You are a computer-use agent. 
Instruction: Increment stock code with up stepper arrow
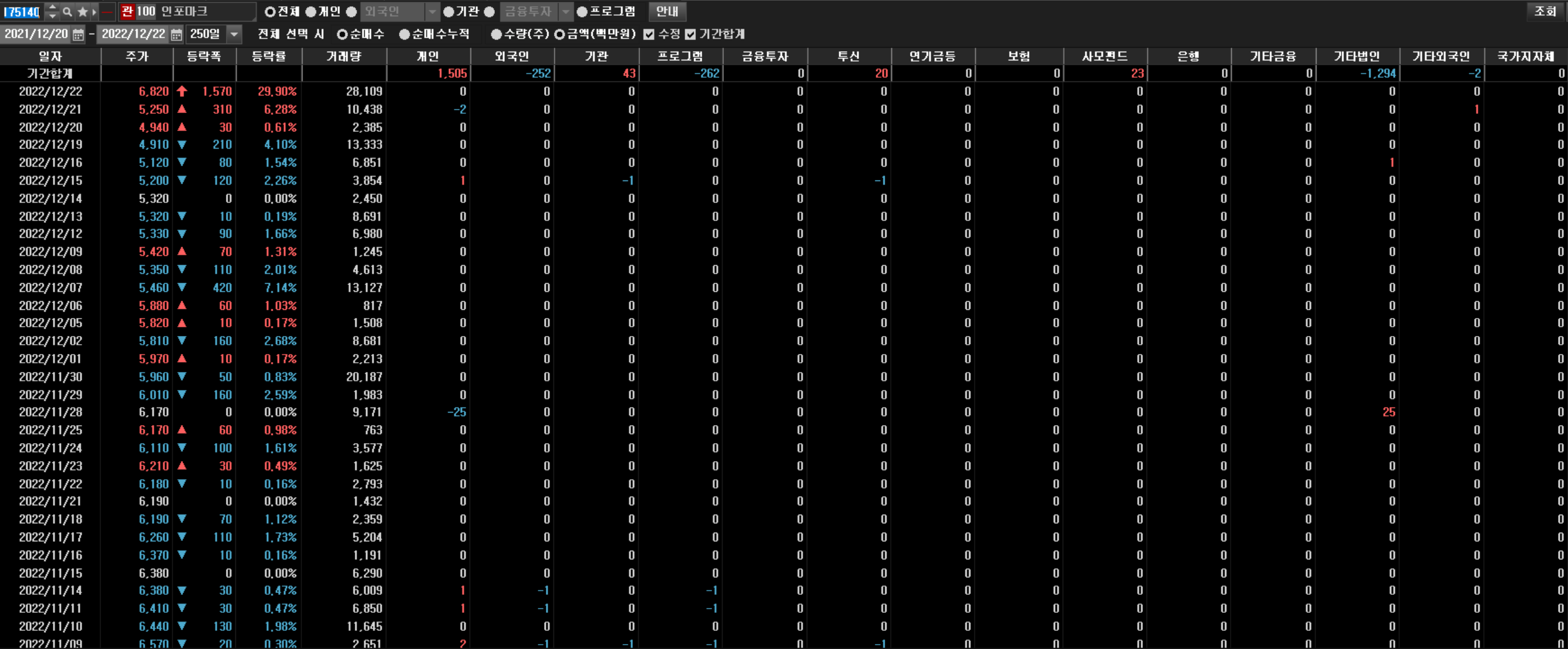pyautogui.click(x=52, y=7)
